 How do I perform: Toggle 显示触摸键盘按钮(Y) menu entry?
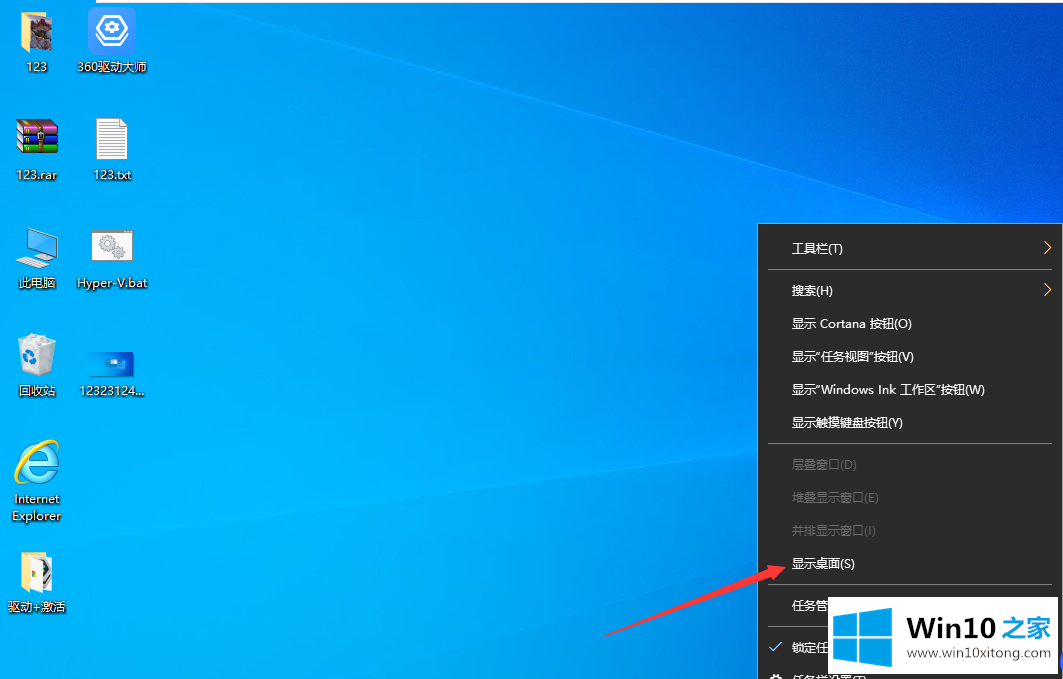[910, 423]
